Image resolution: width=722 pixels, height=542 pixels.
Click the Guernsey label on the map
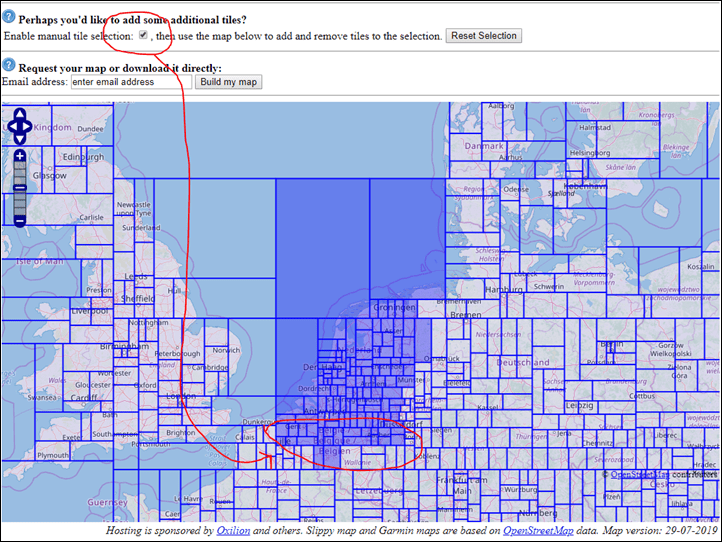pos(107,502)
